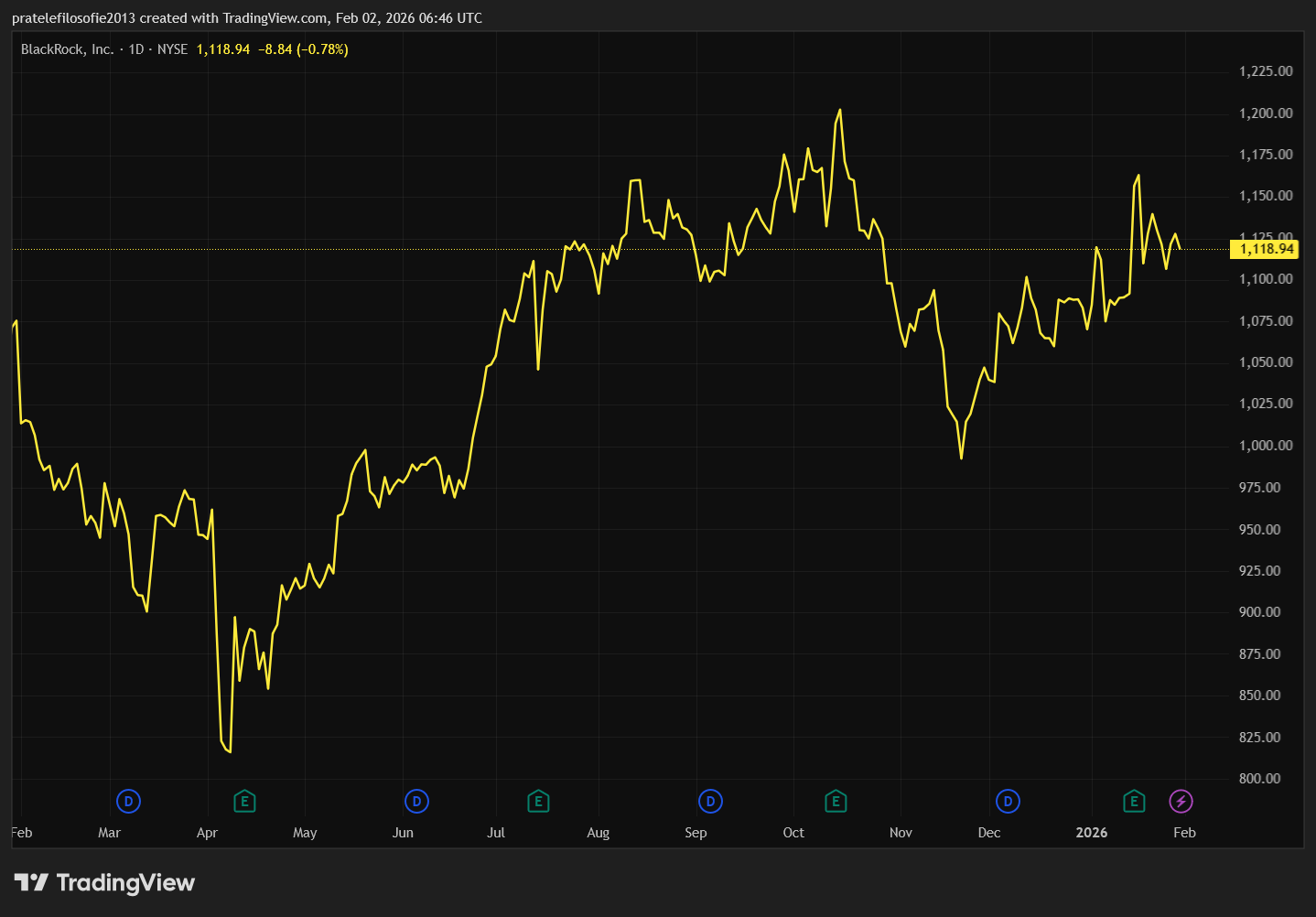Click the −8.84 (−0.78%) change value
This screenshot has height=917, width=1316.
[x=303, y=49]
